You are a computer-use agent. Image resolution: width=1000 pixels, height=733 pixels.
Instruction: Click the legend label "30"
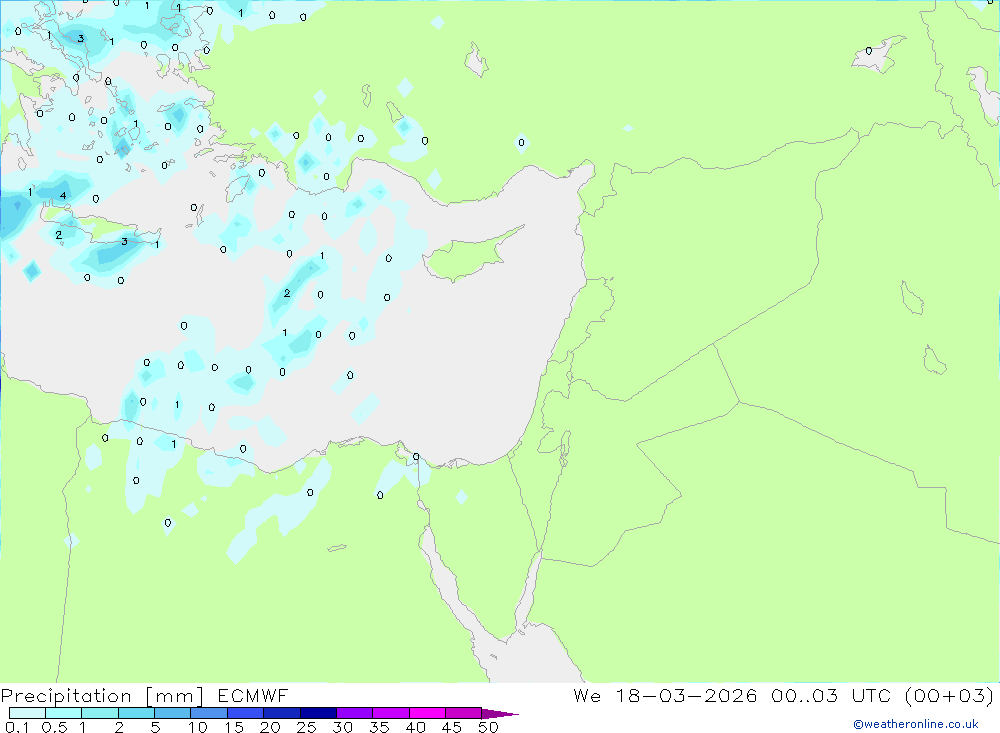(343, 727)
